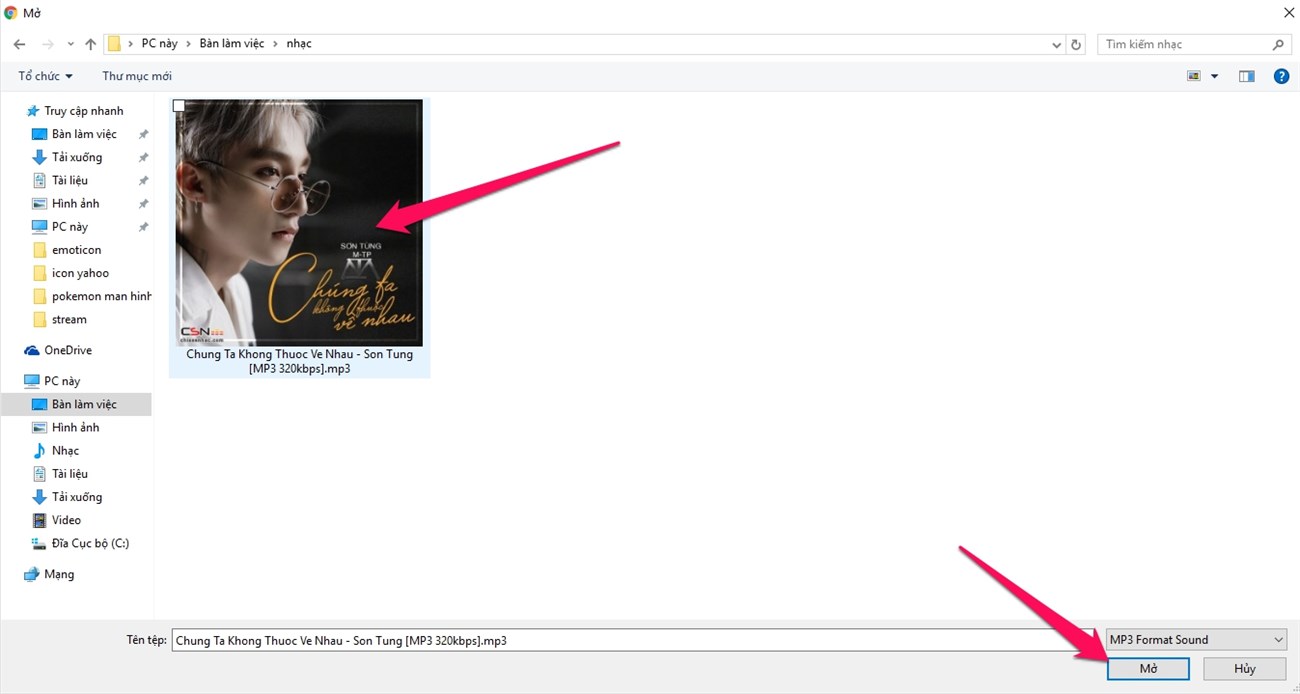Click Thư mục mới button
This screenshot has width=1300, height=694.
[137, 76]
